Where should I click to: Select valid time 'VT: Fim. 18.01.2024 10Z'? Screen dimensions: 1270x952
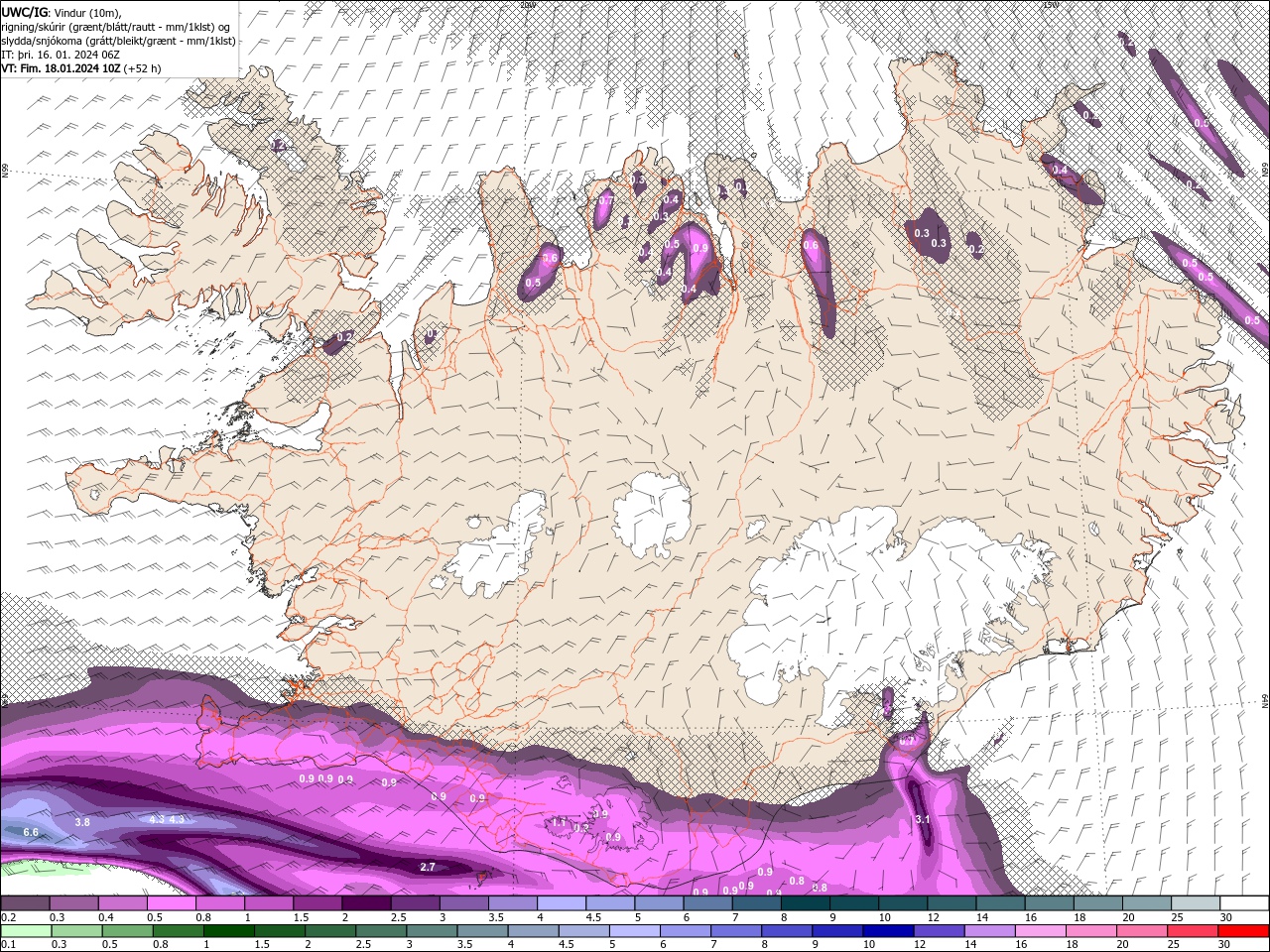pos(61,68)
